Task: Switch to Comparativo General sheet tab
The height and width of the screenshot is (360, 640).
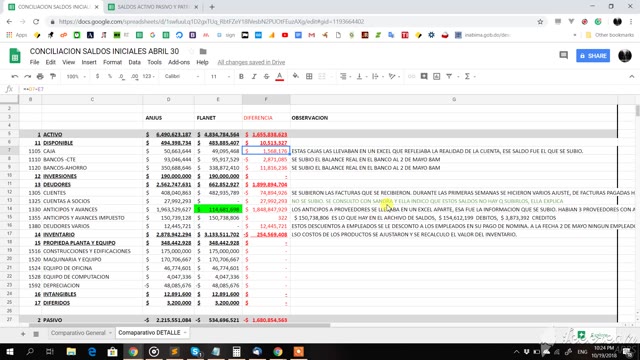Action: tap(78, 333)
